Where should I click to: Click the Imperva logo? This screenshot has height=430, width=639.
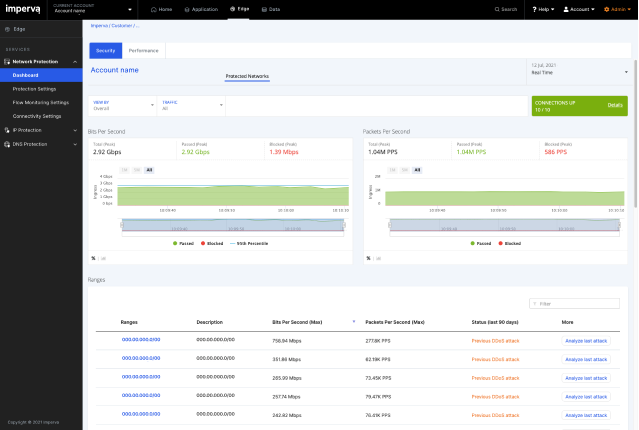(22, 9)
